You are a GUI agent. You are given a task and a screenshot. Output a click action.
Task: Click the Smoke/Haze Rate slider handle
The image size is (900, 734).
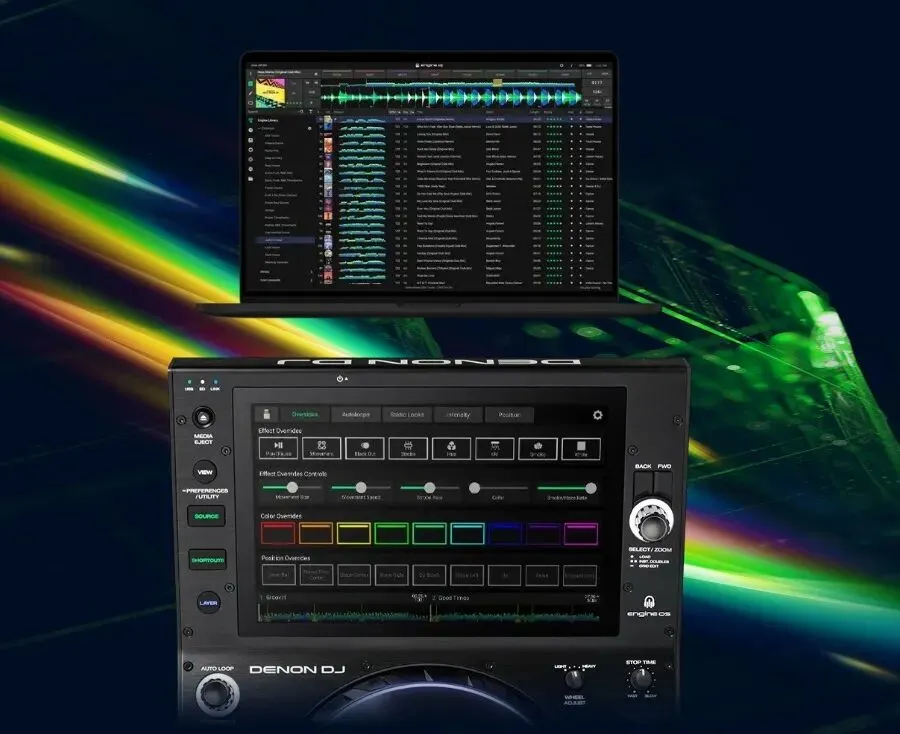click(591, 488)
